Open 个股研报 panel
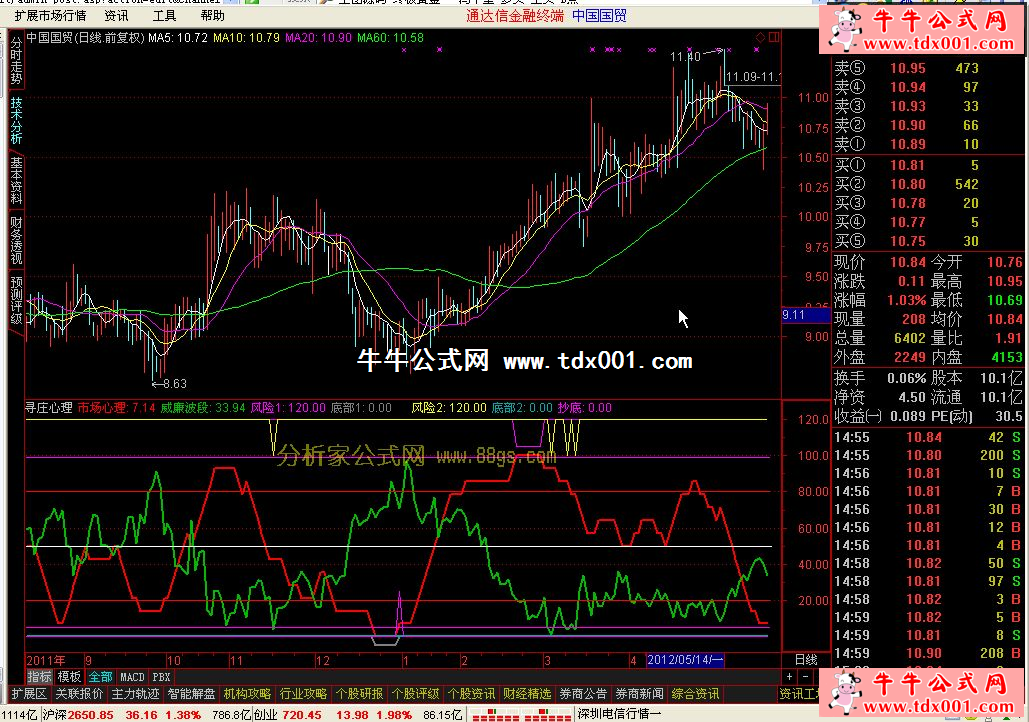This screenshot has height=722, width=1029. 359,694
